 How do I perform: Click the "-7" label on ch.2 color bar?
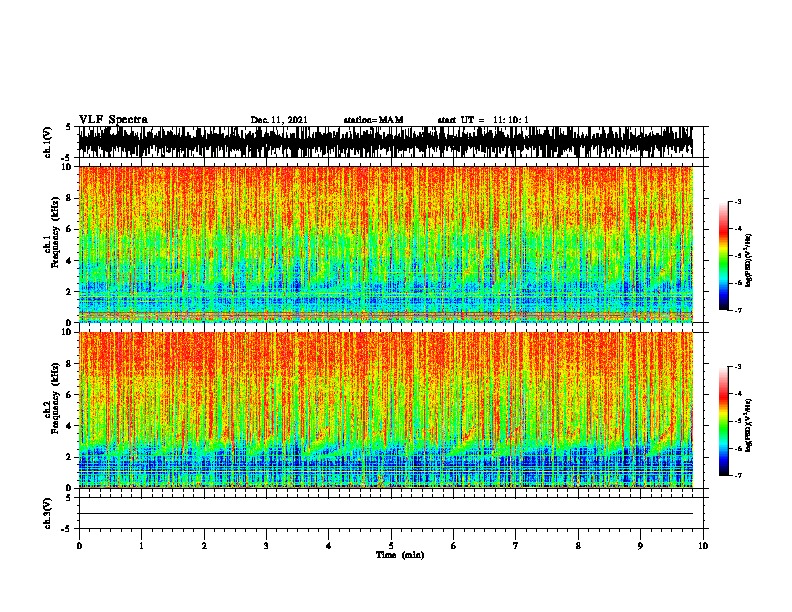(738, 475)
